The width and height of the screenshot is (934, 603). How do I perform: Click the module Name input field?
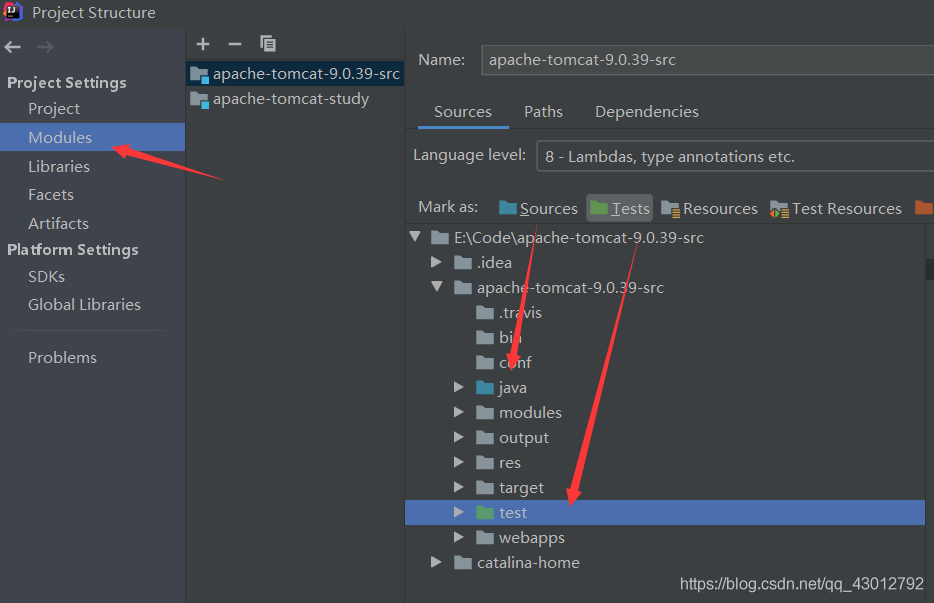coord(707,60)
